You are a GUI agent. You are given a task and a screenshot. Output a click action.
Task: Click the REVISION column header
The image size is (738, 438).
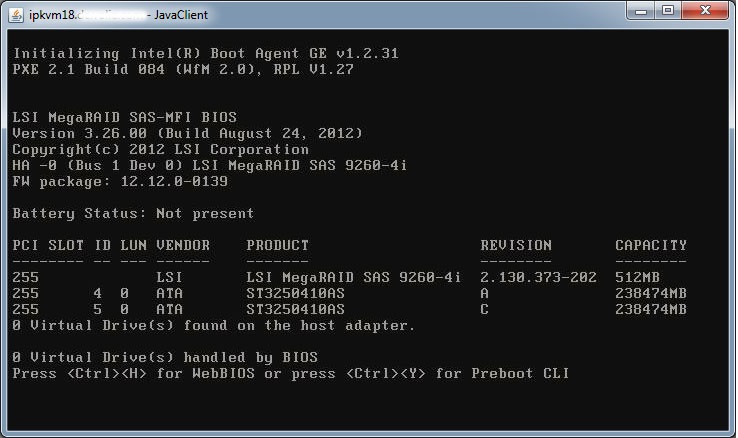pos(516,245)
